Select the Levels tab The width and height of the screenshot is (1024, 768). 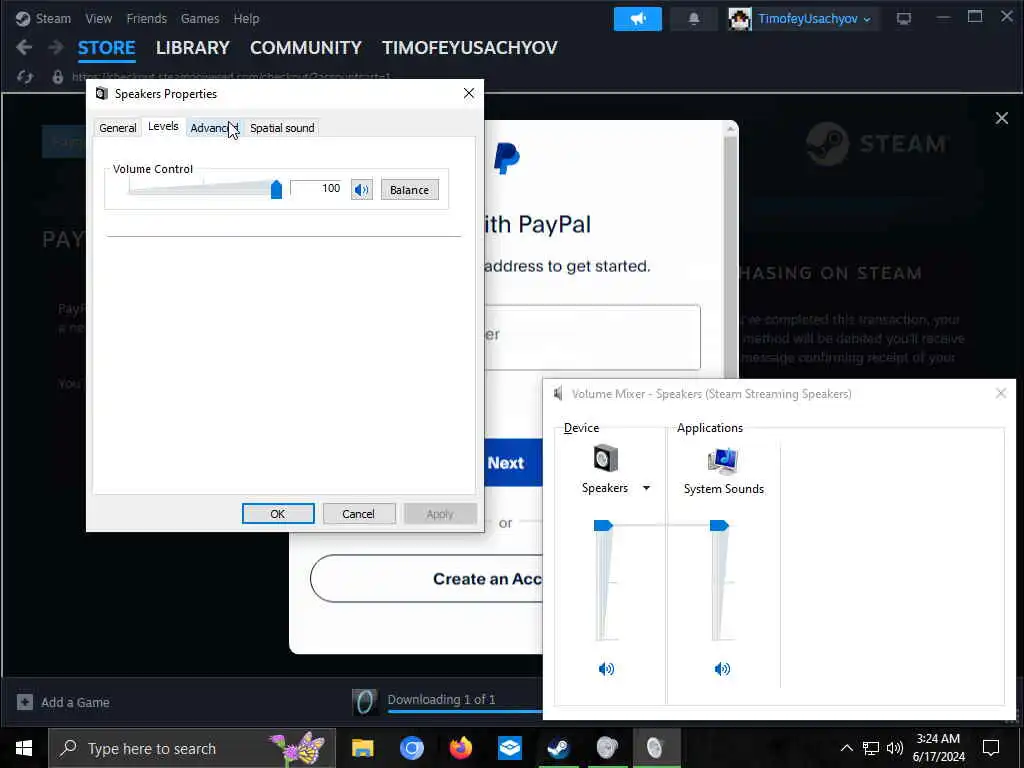click(x=163, y=127)
